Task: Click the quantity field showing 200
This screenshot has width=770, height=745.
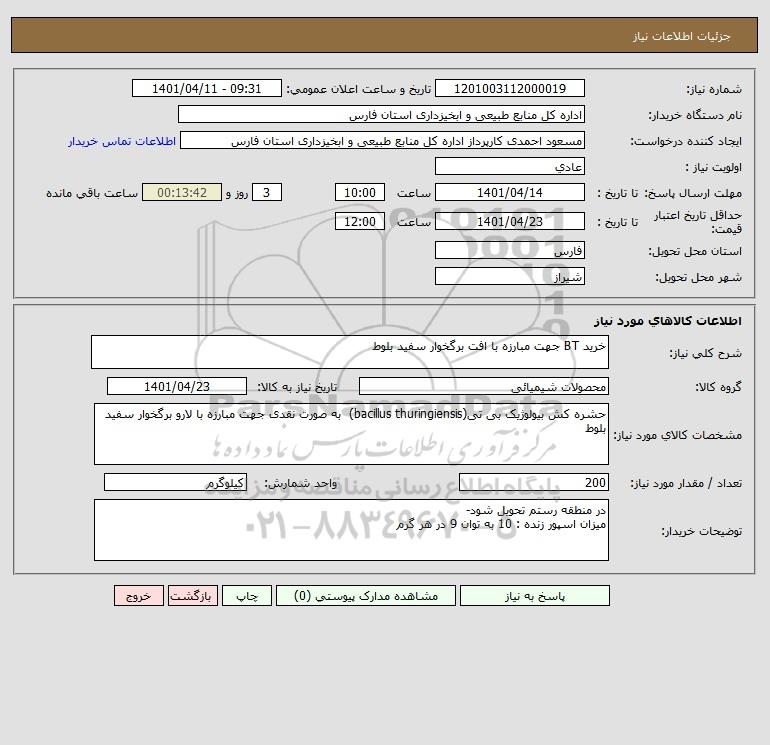Action: [534, 482]
